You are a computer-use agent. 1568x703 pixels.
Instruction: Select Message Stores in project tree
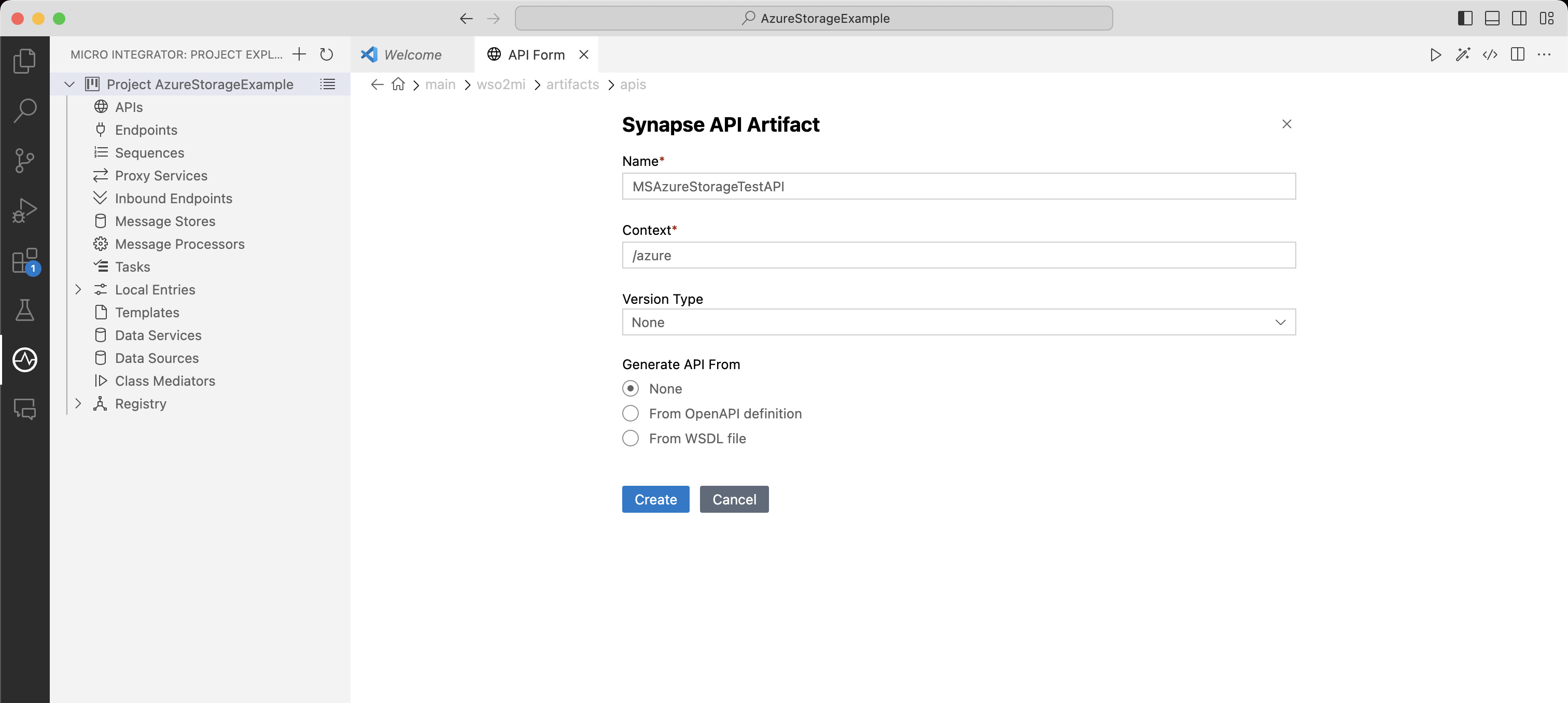[201, 221]
